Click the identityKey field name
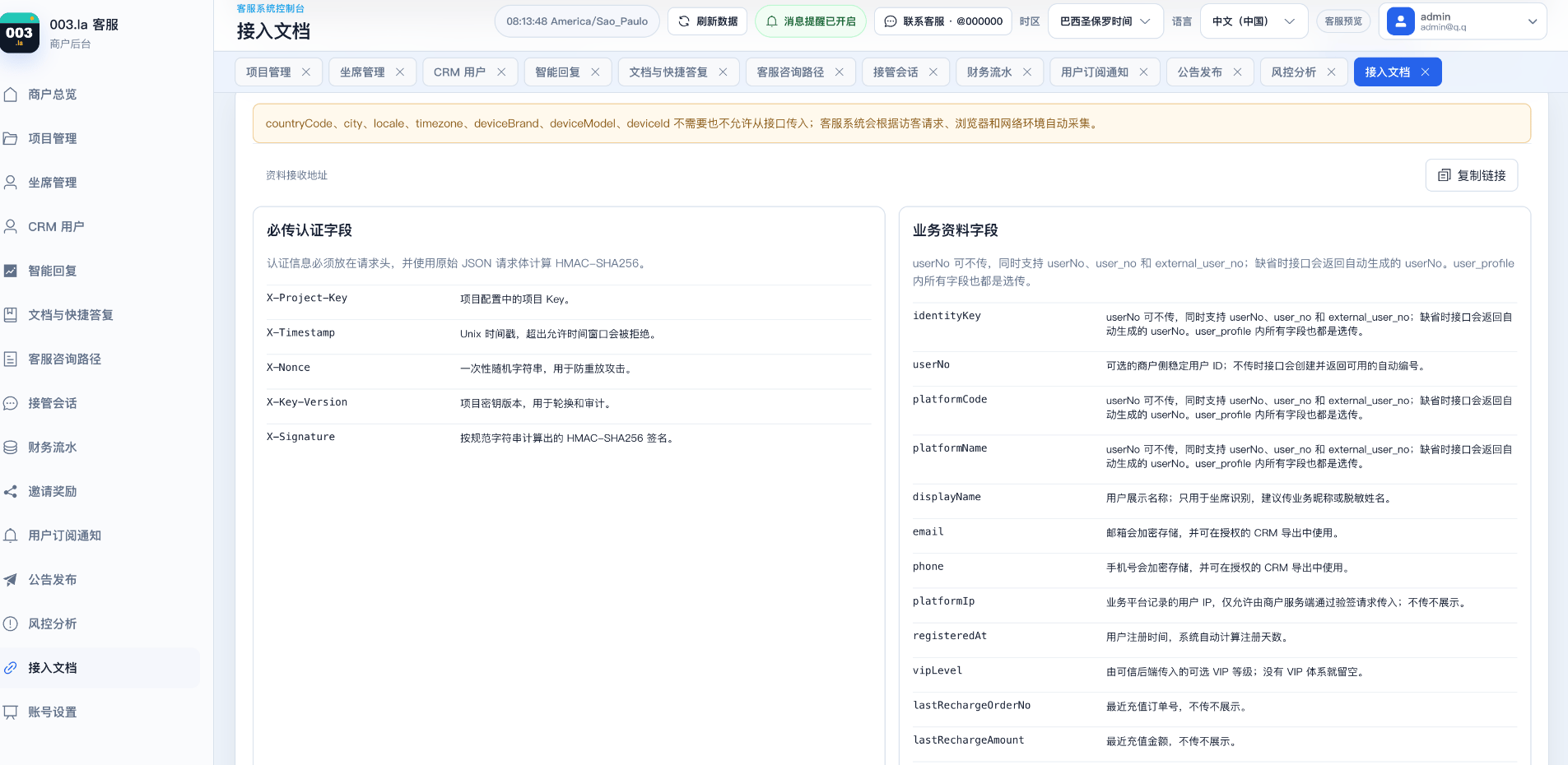1568x765 pixels. tap(947, 316)
